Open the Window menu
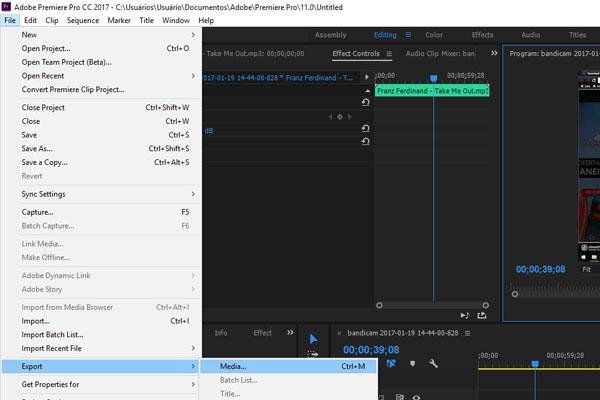 pos(176,20)
